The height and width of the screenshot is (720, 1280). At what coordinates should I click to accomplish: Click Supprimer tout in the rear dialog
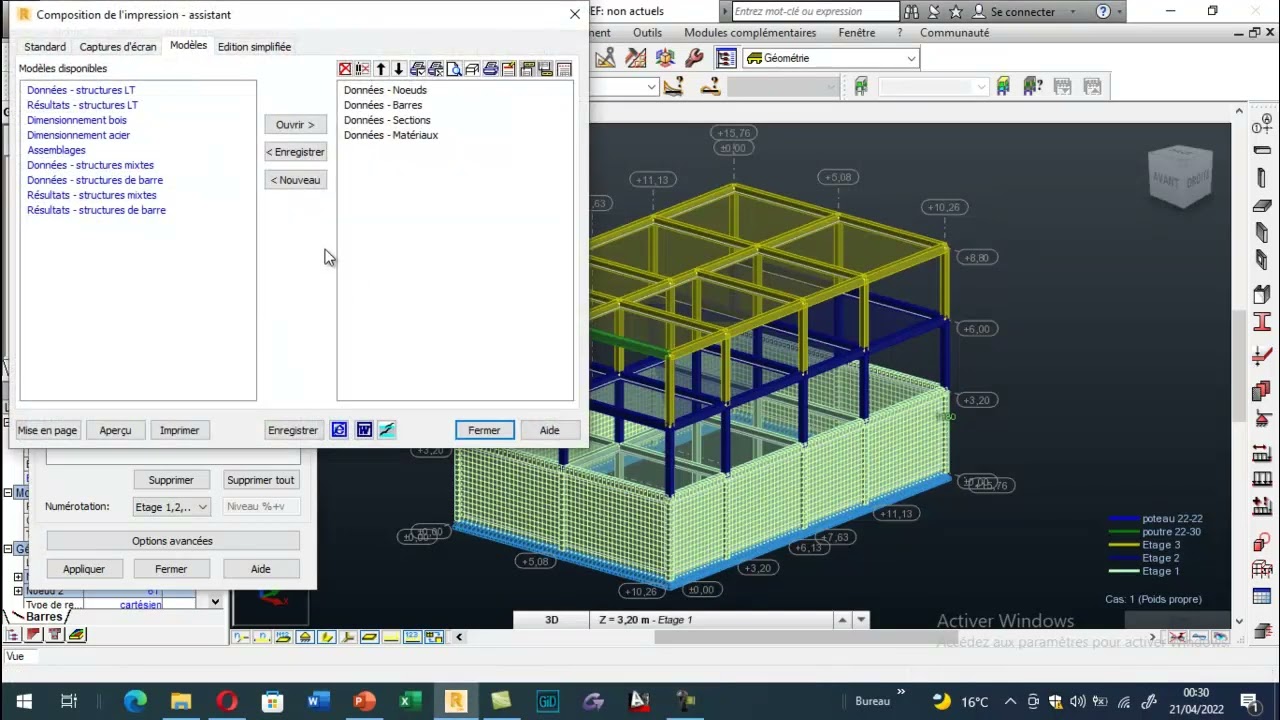coord(260,480)
